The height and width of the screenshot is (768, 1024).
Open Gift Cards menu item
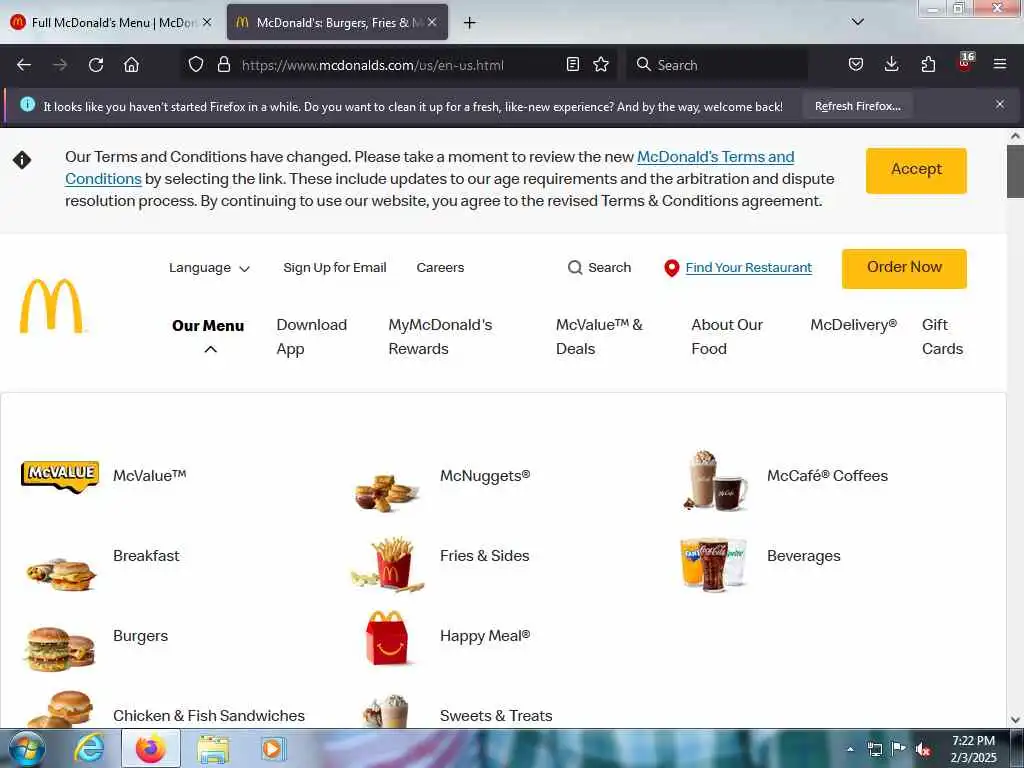[942, 337]
